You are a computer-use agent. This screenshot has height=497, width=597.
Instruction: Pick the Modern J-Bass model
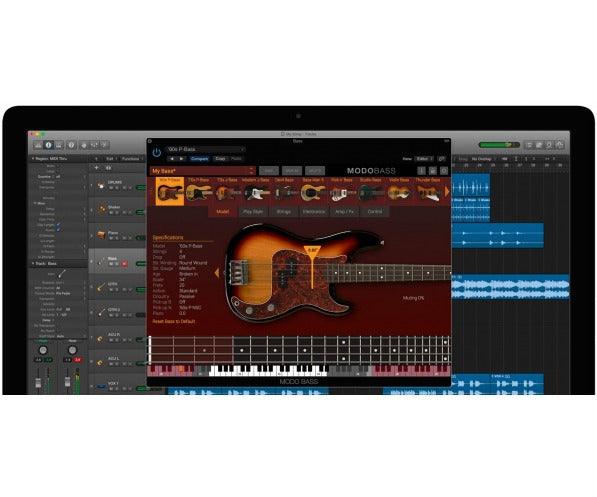(x=256, y=192)
